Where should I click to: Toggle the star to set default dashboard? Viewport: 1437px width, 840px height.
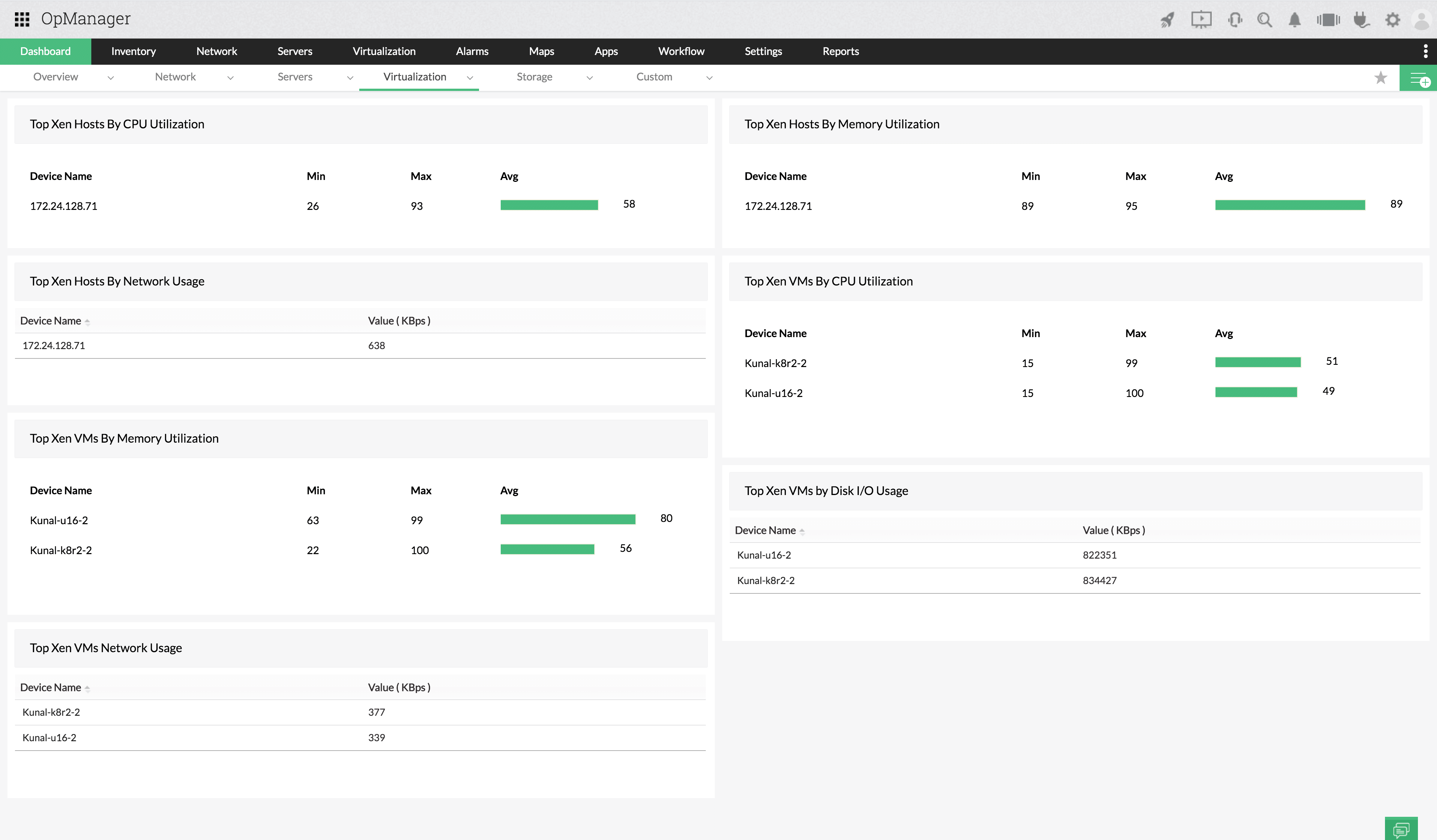tap(1380, 77)
